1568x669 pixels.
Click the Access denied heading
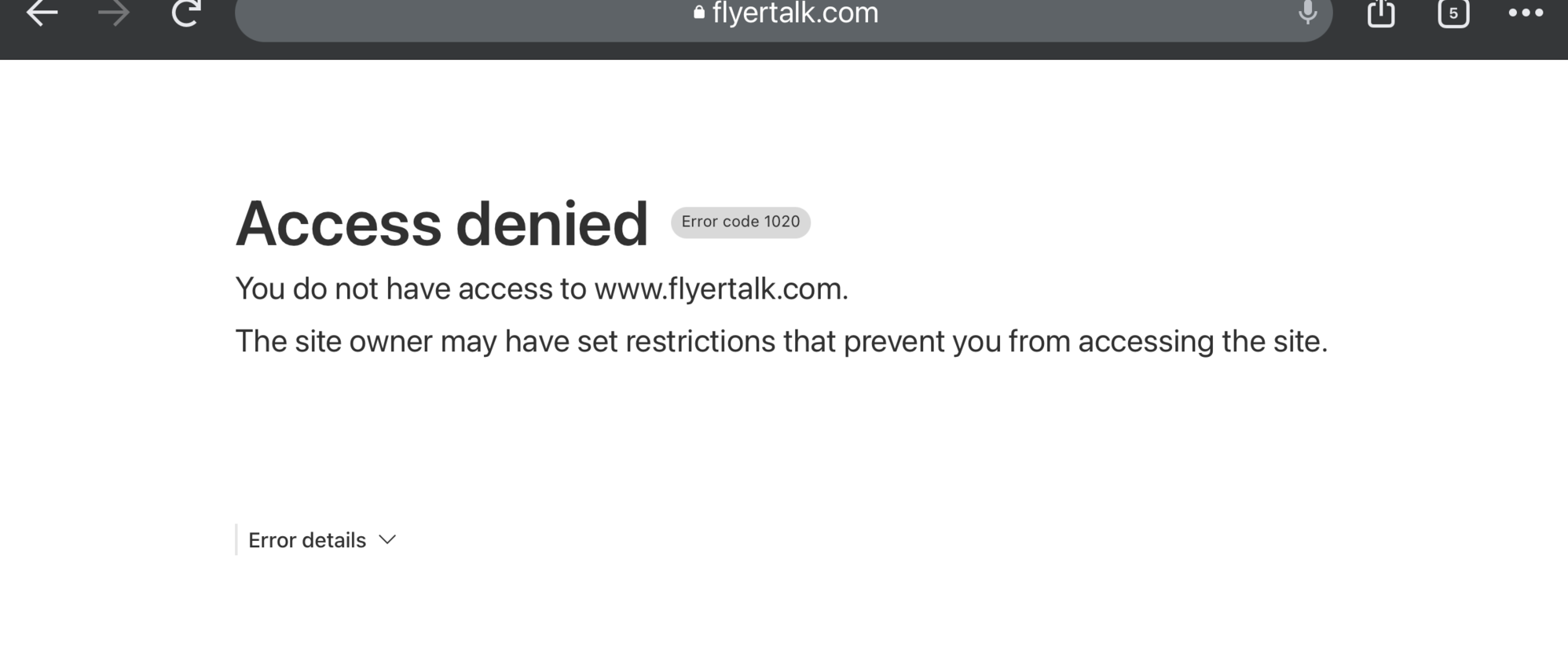[x=441, y=224]
